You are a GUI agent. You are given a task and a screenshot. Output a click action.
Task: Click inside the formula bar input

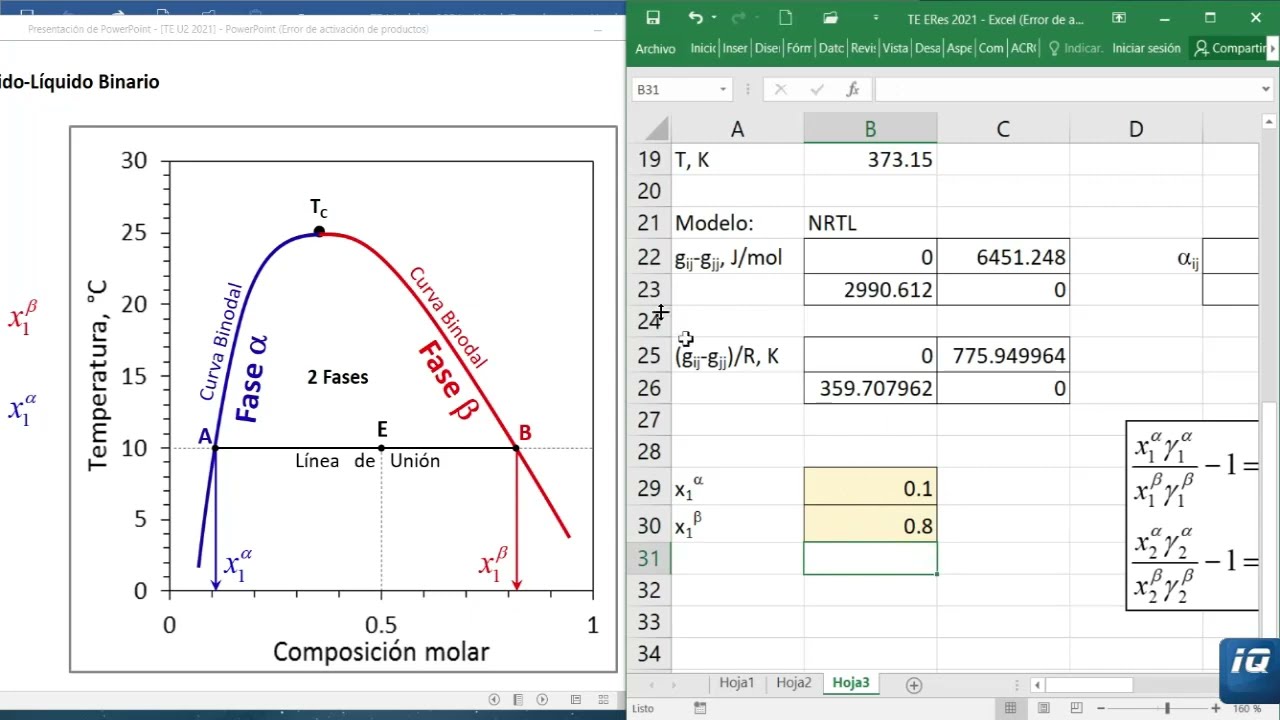coord(1065,90)
